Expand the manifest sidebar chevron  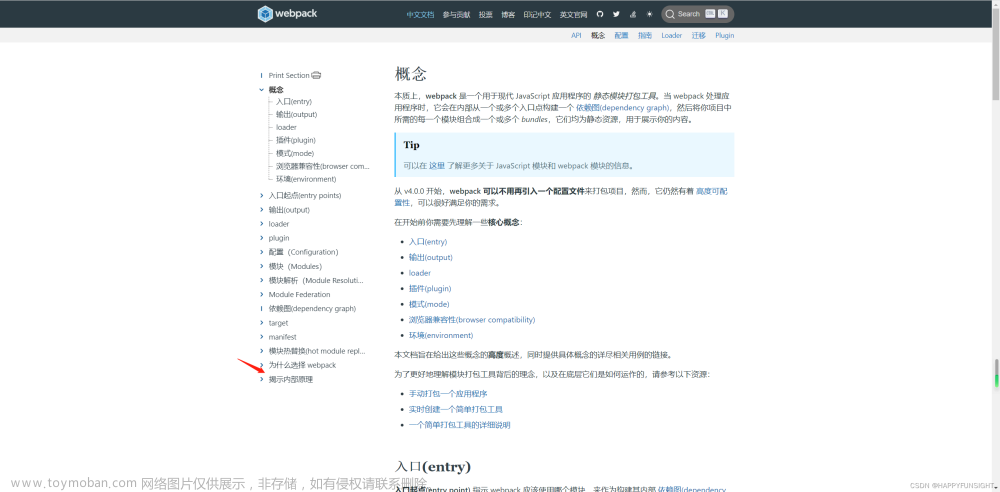point(261,336)
